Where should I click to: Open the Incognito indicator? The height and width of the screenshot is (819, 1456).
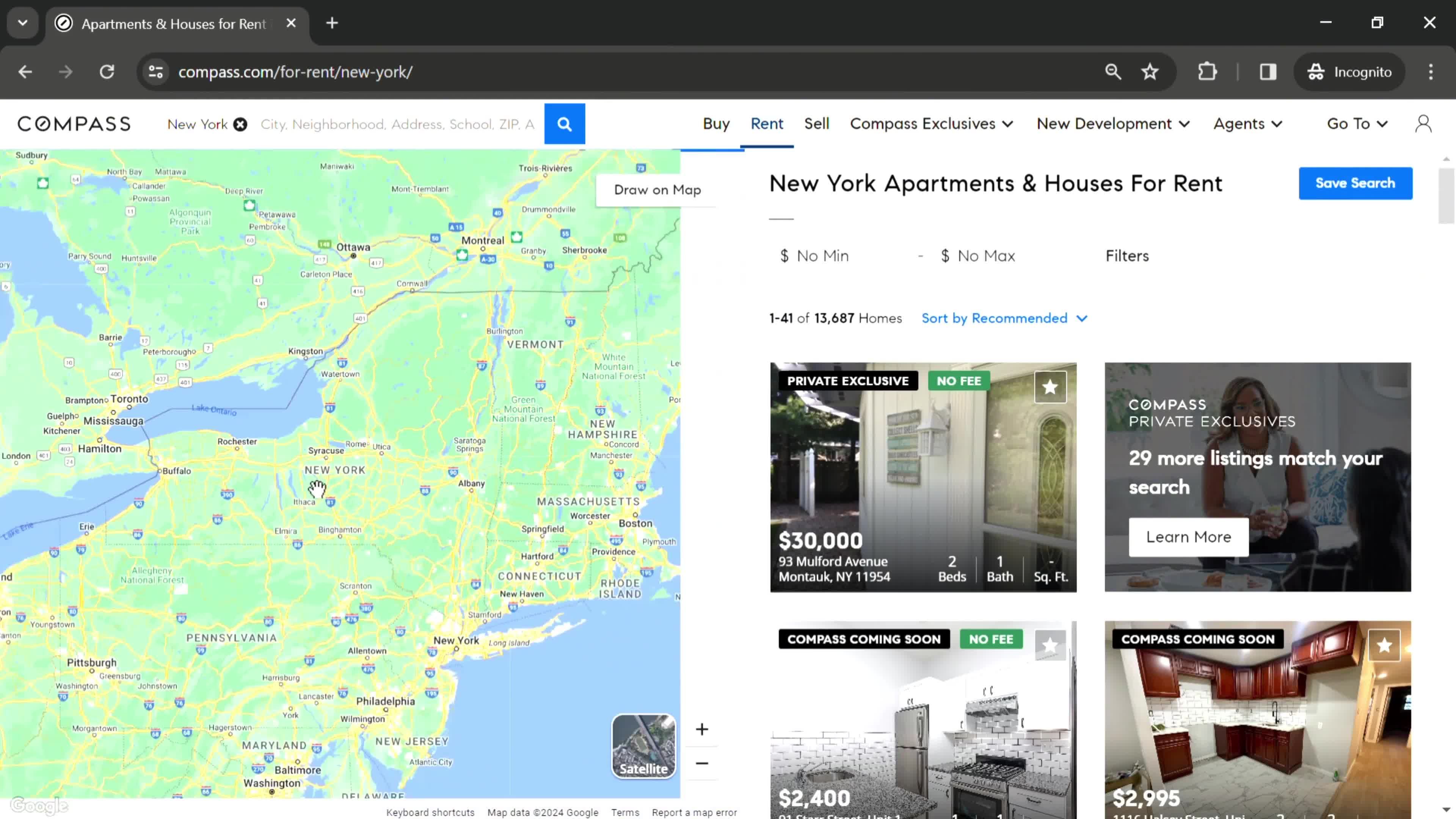point(1349,72)
